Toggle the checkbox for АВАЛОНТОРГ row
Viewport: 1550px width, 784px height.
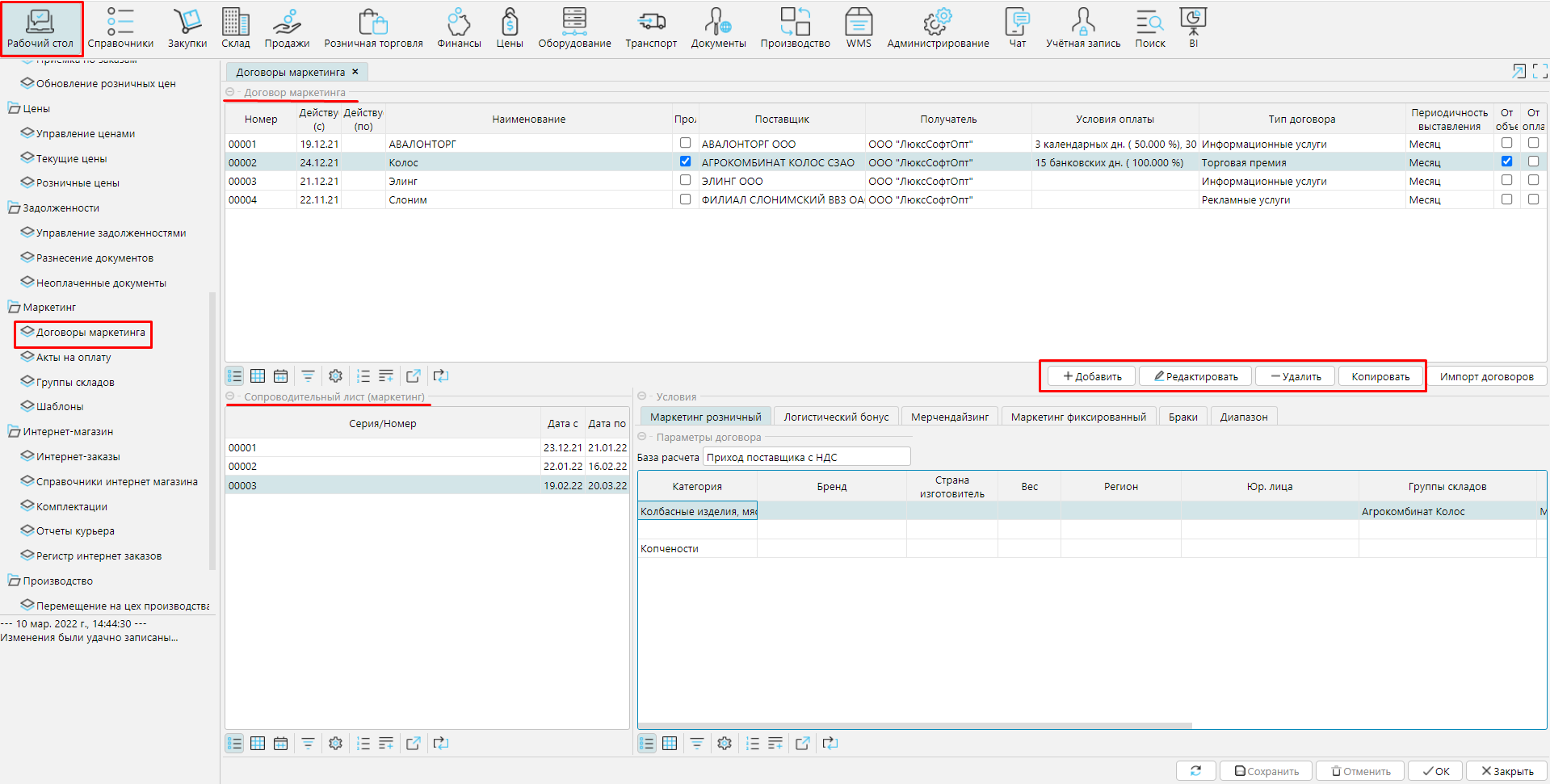pyautogui.click(x=685, y=143)
